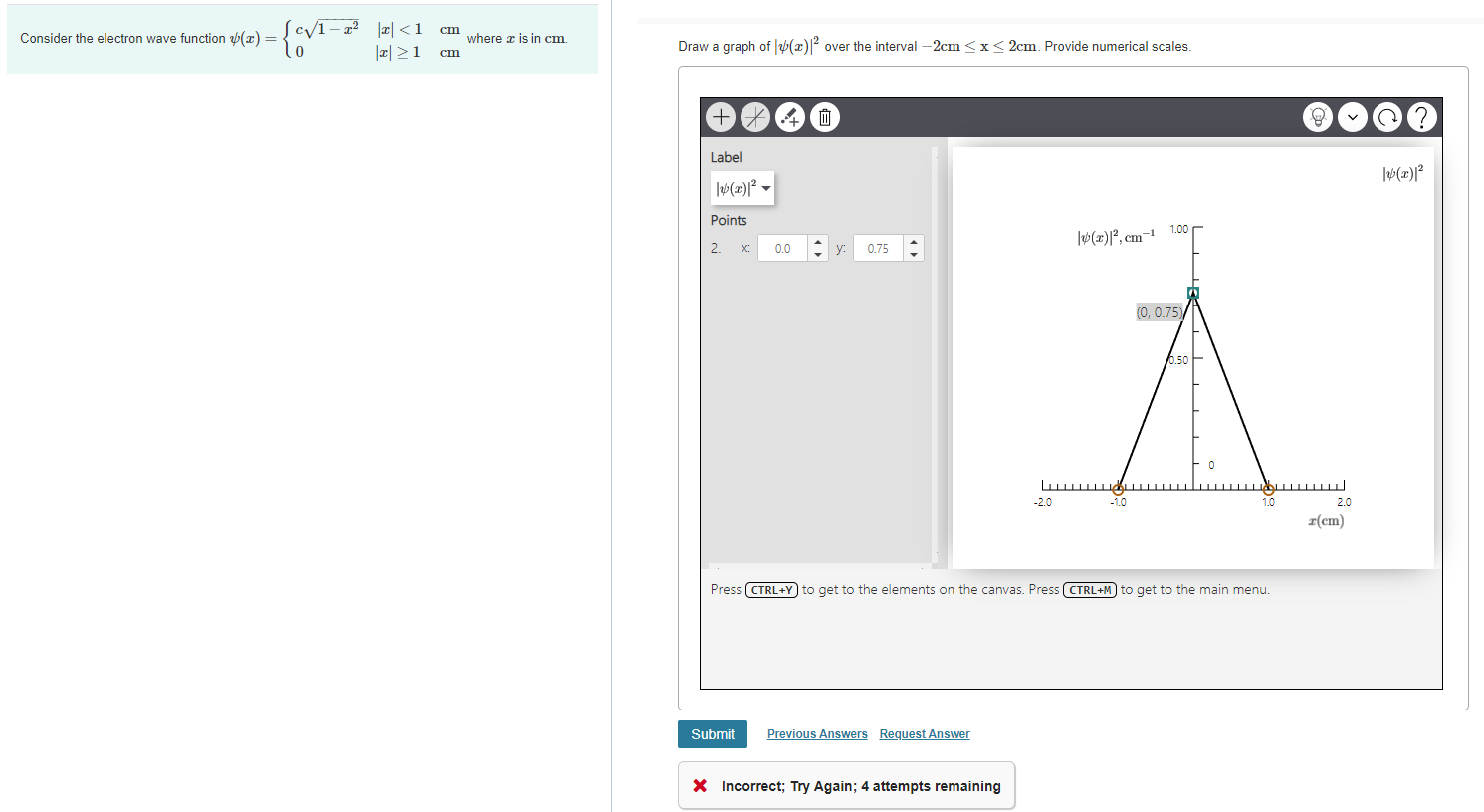Image resolution: width=1484 pixels, height=812 pixels.
Task: Delete the selection with the trash icon
Action: pos(824,116)
